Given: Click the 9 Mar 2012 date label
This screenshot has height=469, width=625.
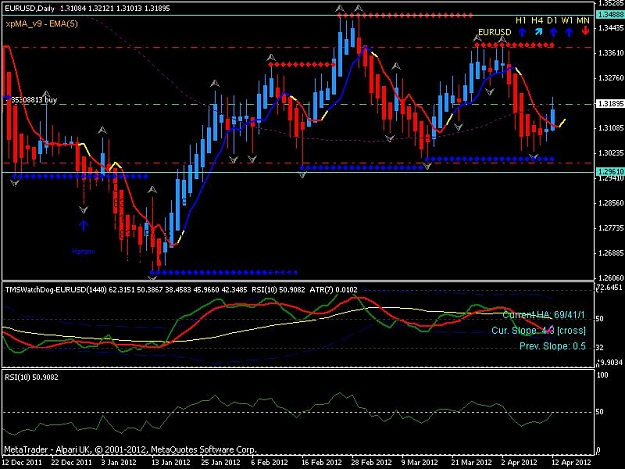Looking at the screenshot, I should [x=419, y=463].
